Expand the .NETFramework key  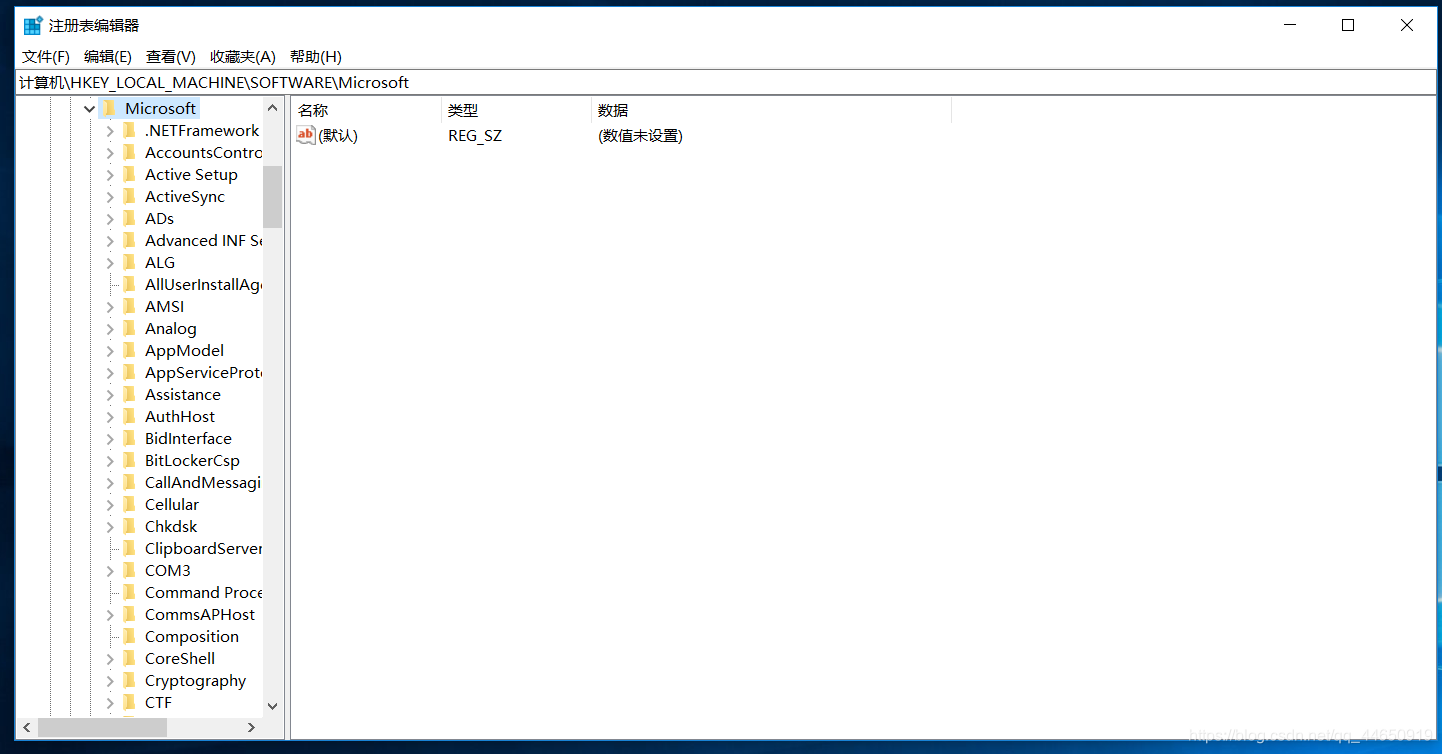tap(110, 130)
